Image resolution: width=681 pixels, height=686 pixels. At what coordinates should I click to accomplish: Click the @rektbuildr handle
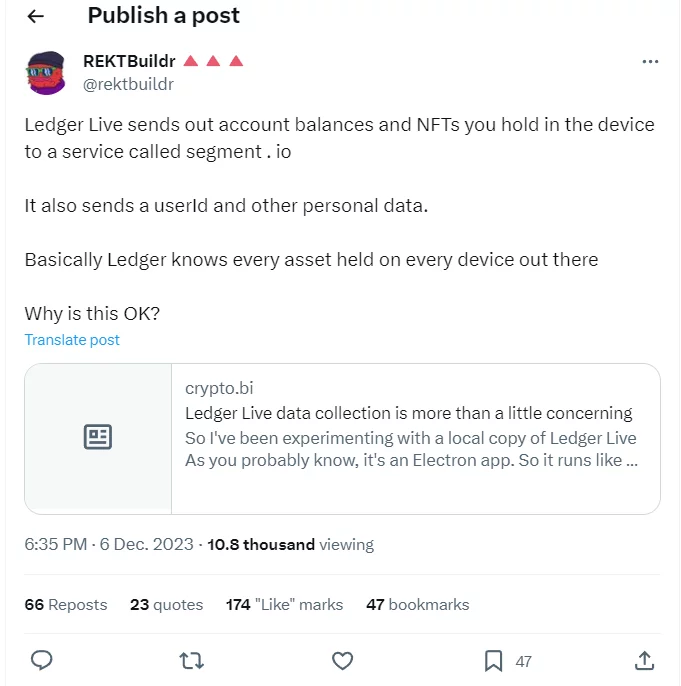(128, 84)
